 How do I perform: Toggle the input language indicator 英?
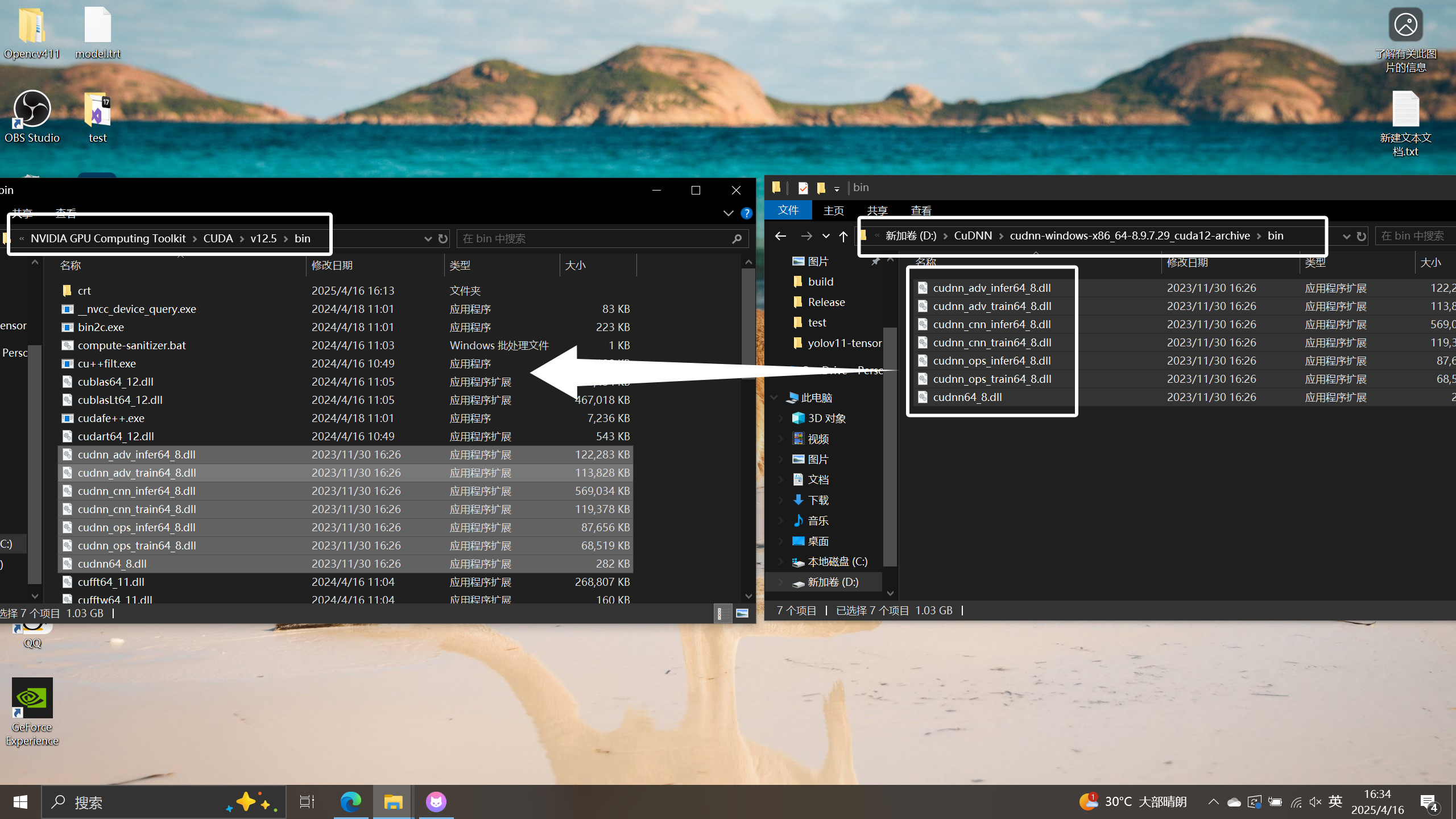[x=1335, y=802]
